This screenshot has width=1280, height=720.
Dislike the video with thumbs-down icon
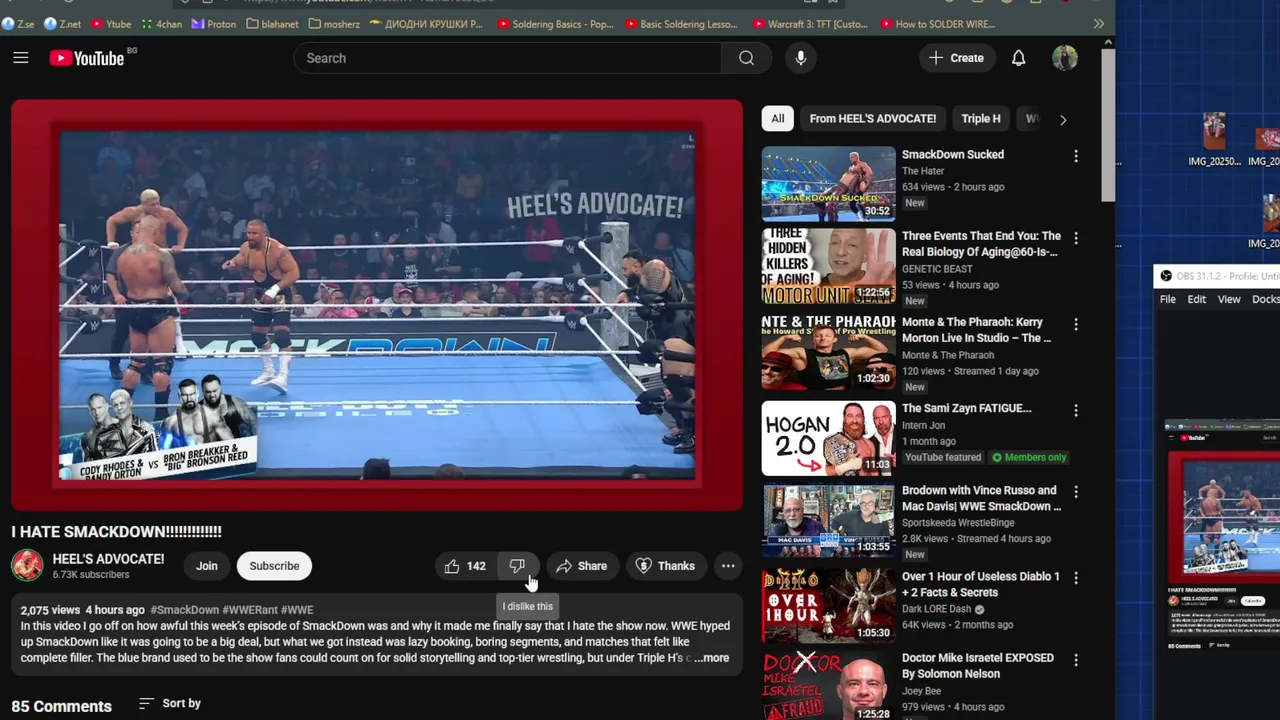tap(517, 566)
